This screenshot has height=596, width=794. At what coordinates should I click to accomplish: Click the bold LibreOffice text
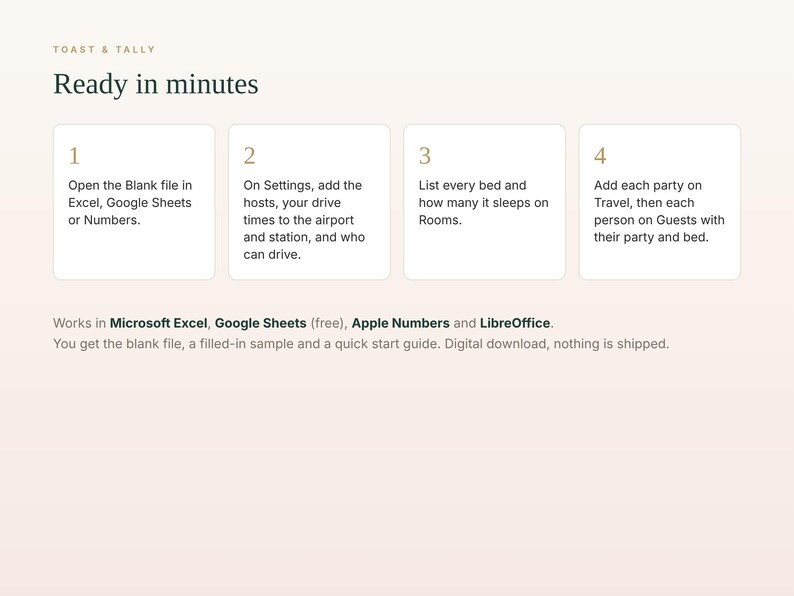515,323
